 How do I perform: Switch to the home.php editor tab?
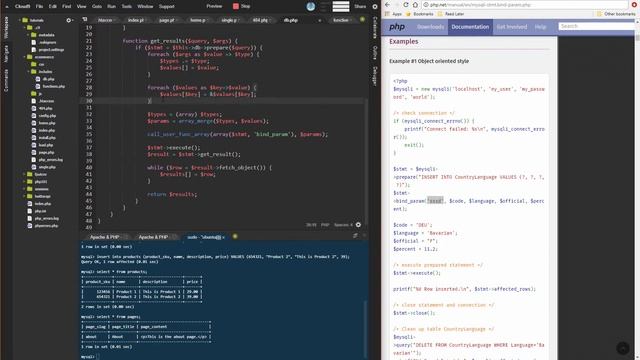click(x=198, y=20)
